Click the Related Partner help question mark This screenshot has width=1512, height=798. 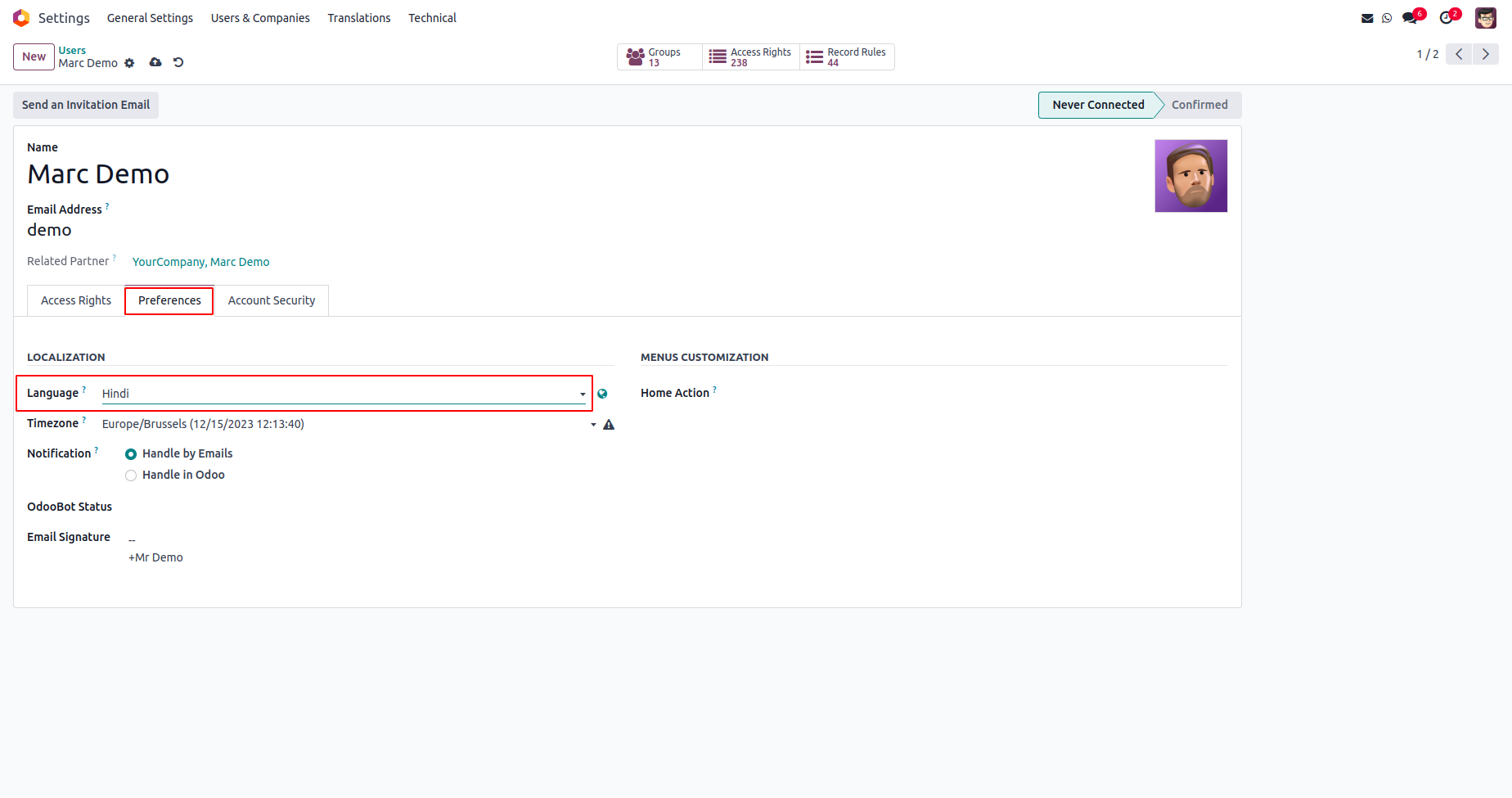coord(115,258)
